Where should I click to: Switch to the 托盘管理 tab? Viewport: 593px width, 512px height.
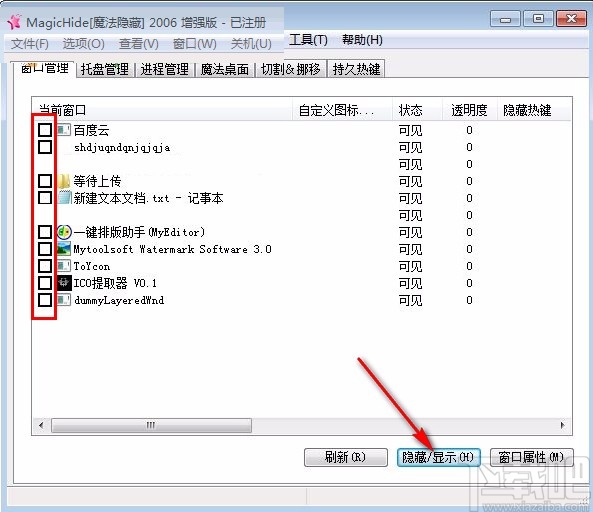(105, 70)
